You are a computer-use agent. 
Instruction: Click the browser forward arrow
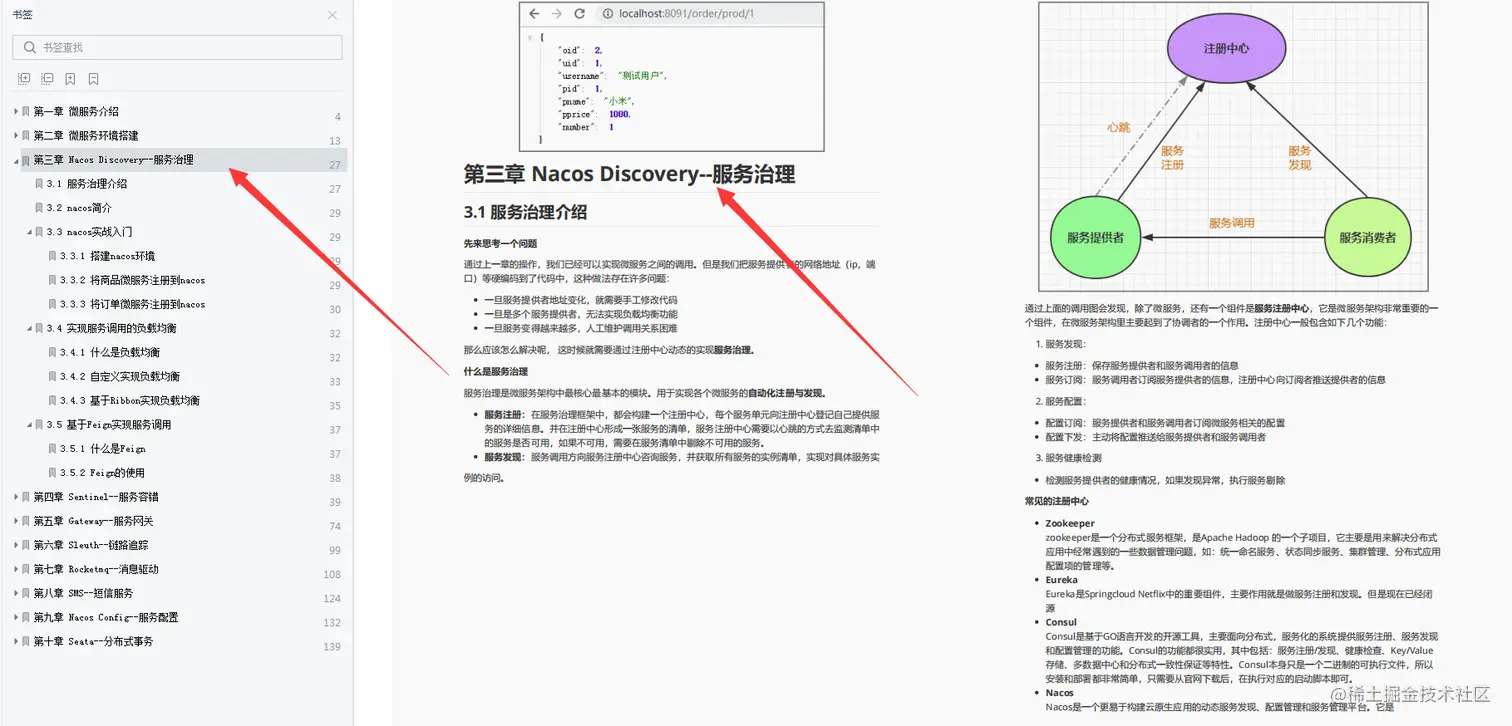(x=557, y=14)
